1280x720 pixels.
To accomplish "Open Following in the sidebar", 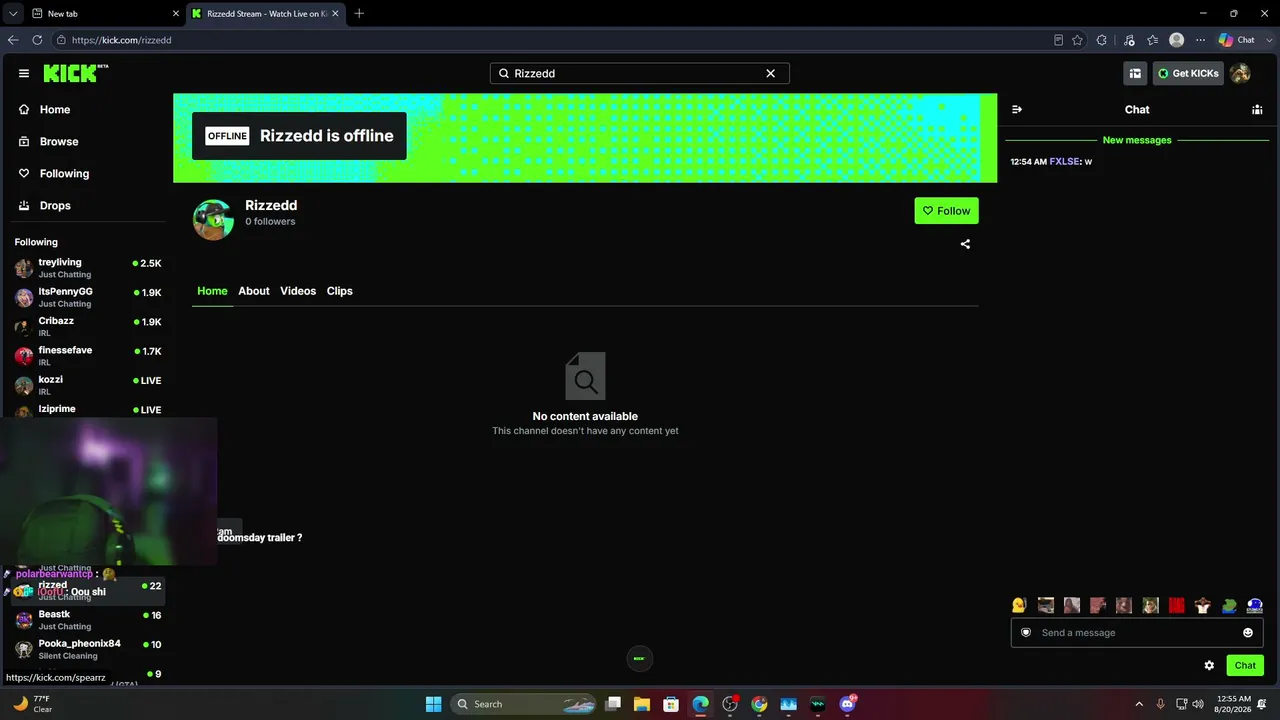I will point(88,174).
